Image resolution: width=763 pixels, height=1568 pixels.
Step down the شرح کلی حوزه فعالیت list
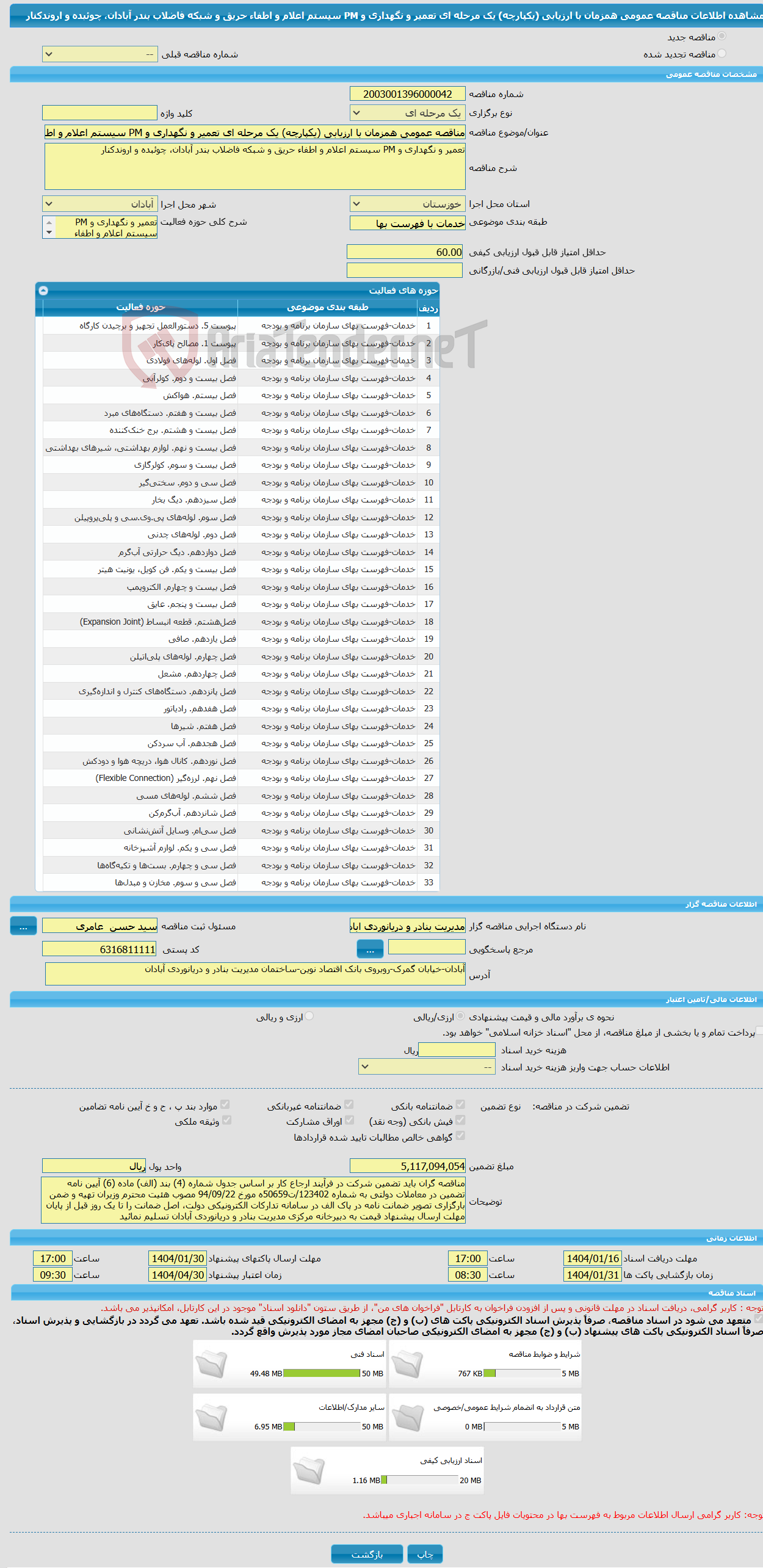point(49,233)
